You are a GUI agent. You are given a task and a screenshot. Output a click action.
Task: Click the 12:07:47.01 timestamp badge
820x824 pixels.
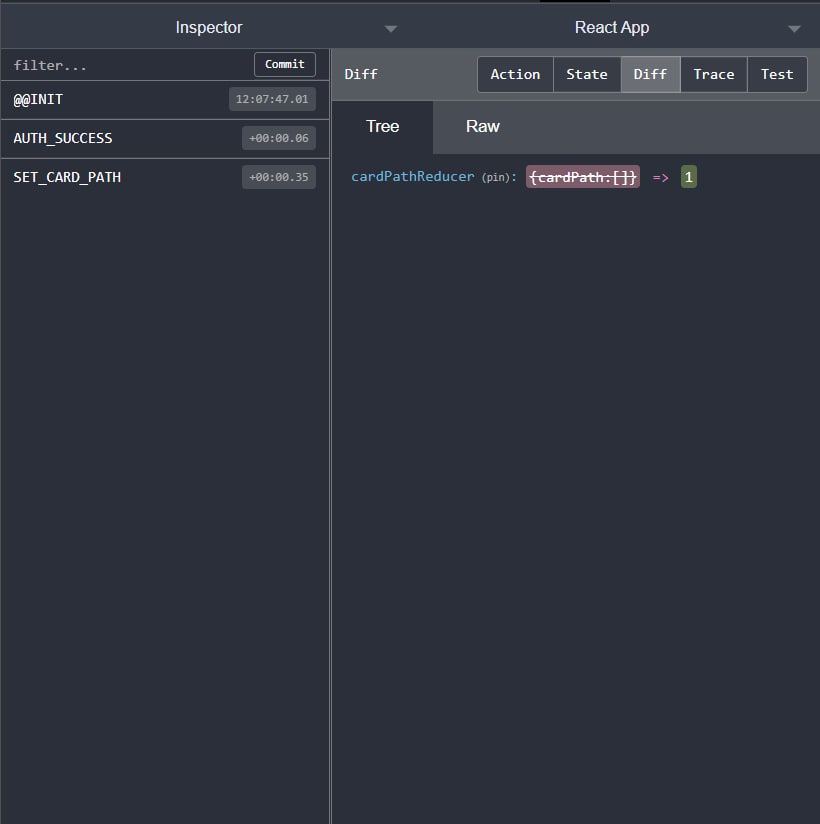[x=272, y=100]
